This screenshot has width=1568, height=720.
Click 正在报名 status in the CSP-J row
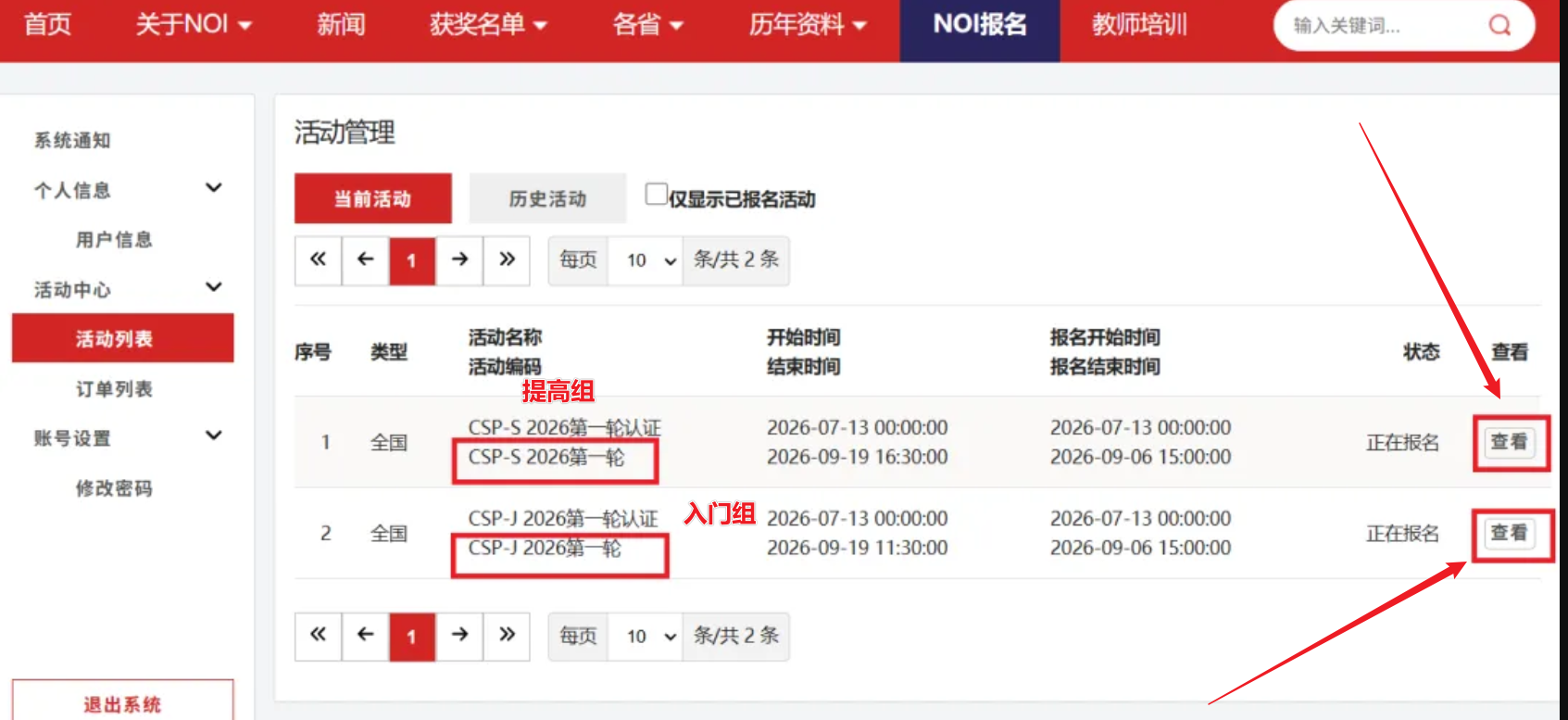[1403, 534]
